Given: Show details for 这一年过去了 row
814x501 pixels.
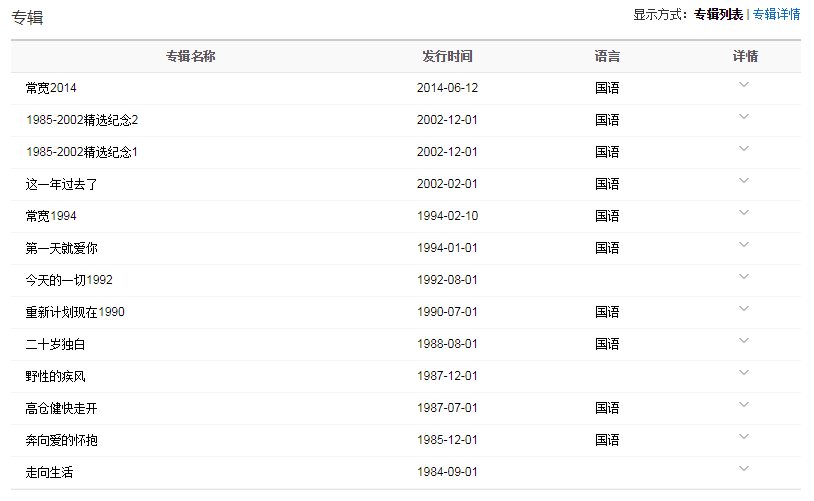Looking at the screenshot, I should 744,181.
